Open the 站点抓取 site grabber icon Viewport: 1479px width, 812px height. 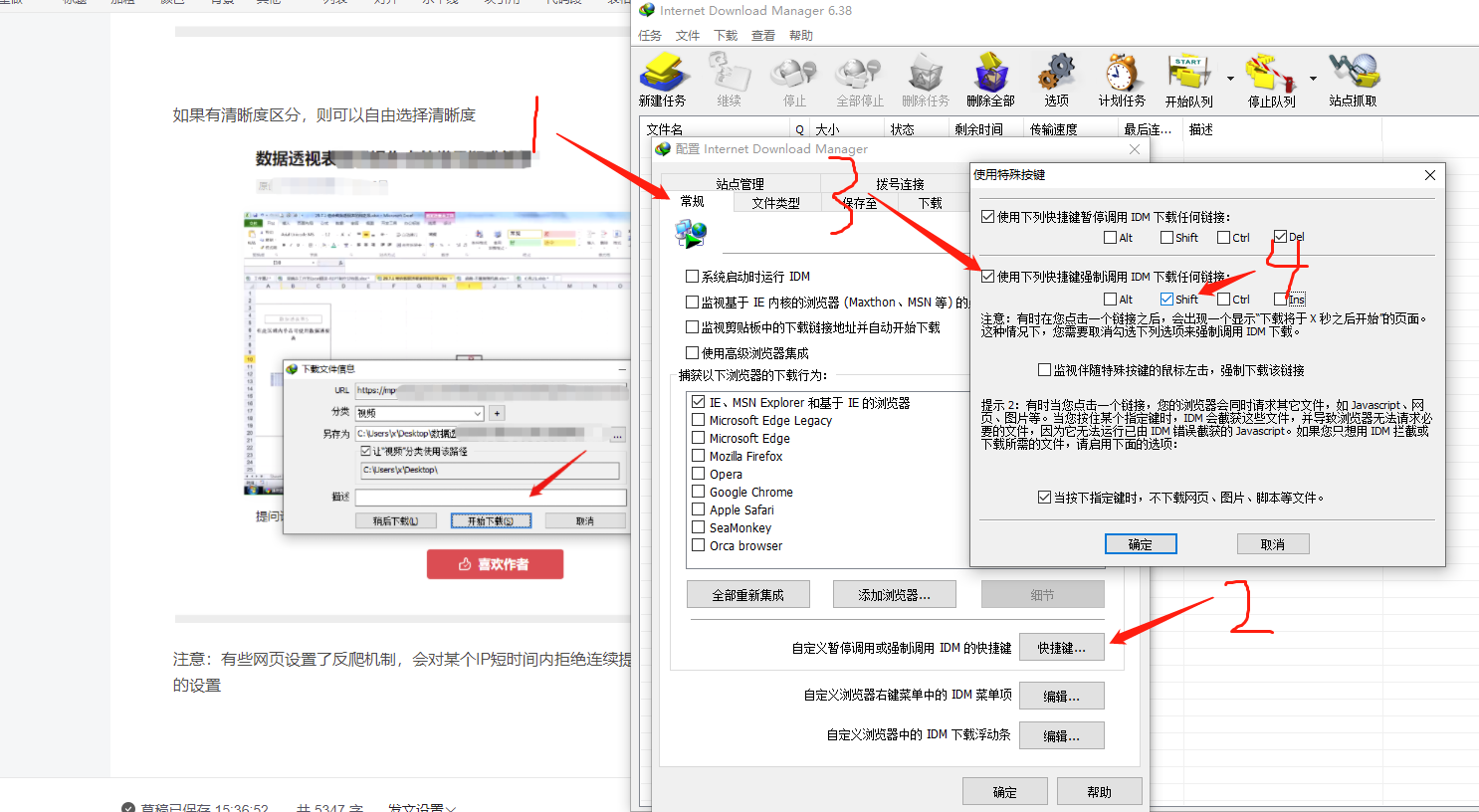1353,80
